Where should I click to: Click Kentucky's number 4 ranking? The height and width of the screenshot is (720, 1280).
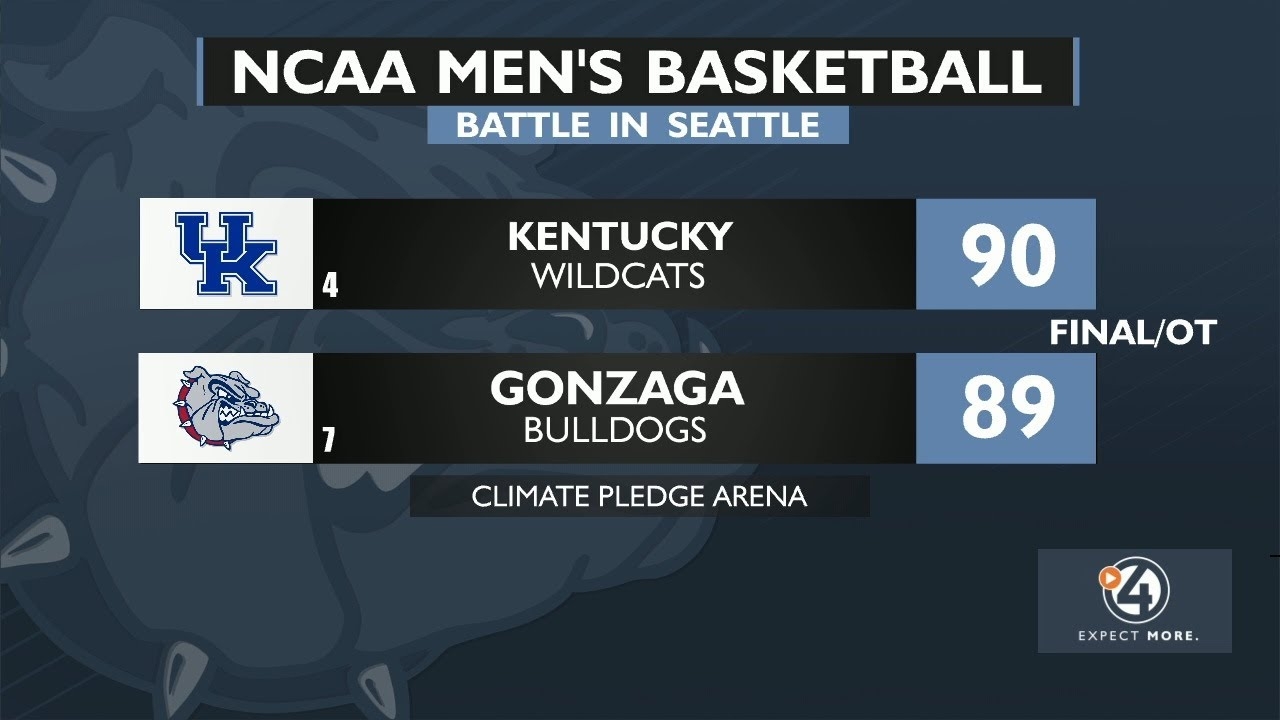(x=330, y=287)
